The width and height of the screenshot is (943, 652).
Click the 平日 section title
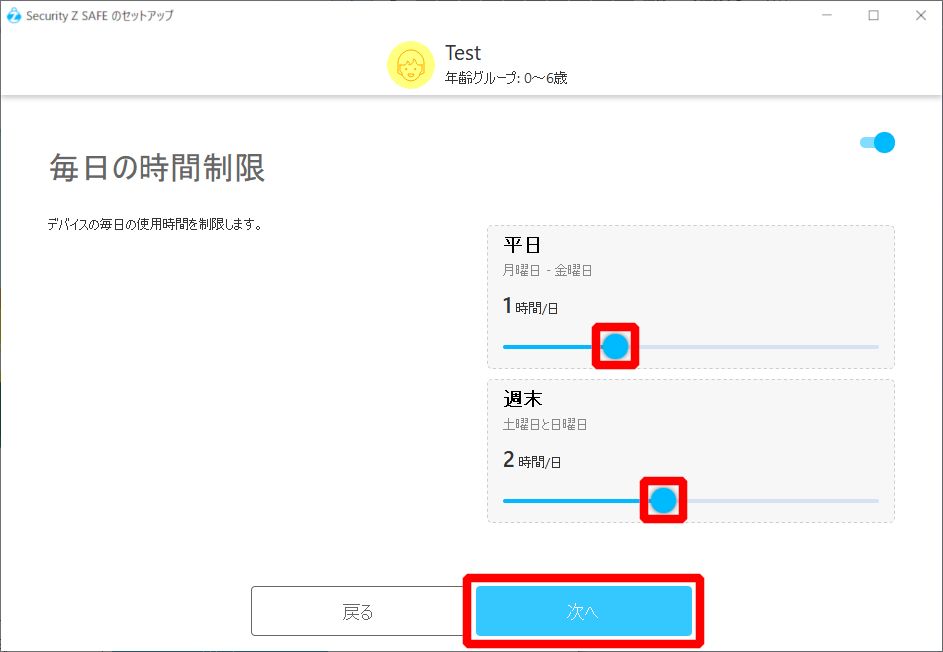[522, 246]
